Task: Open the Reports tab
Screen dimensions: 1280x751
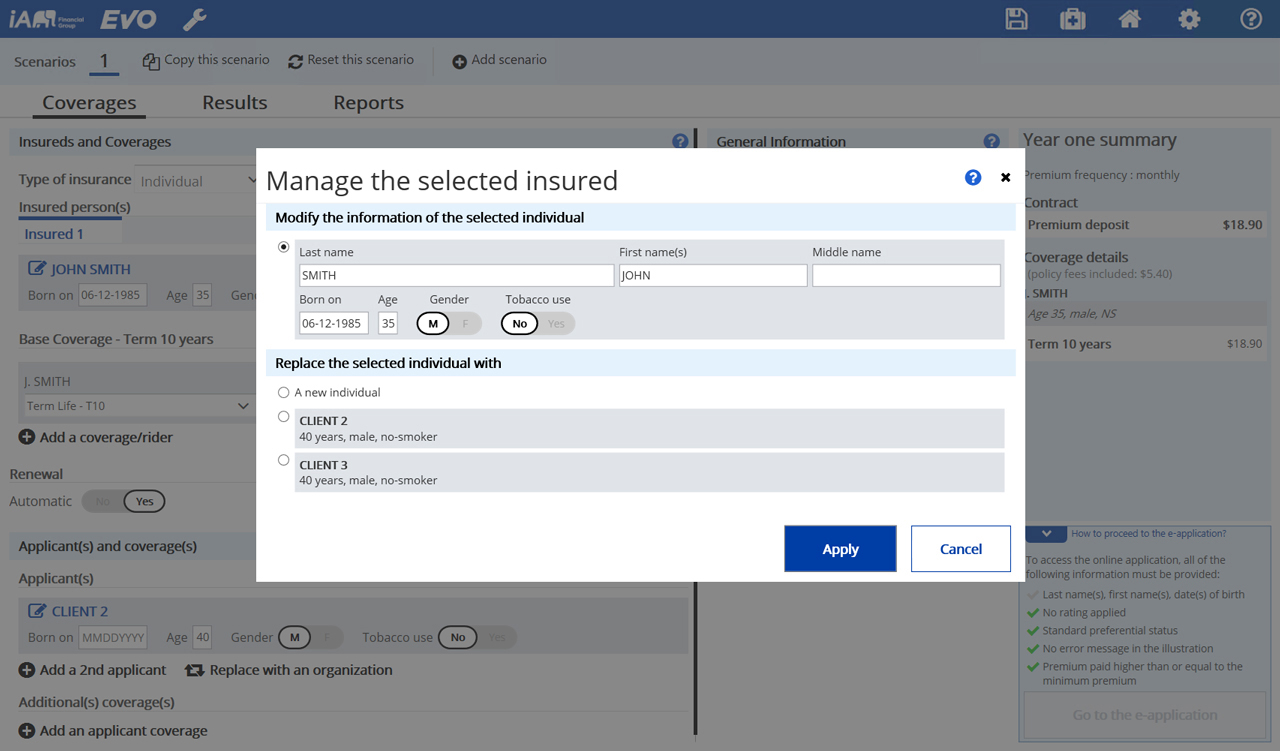Action: click(x=368, y=103)
